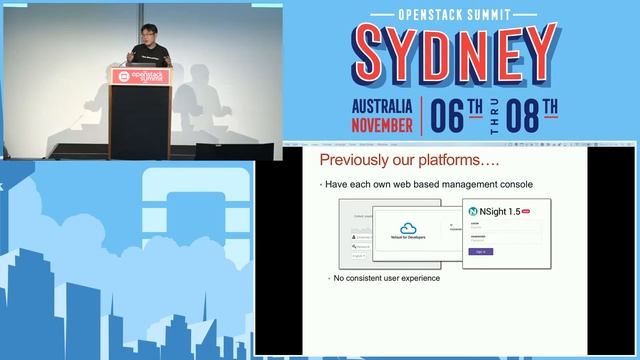Click the password field in the NSight login form
Viewport: 640px width, 360px height.
click(506, 239)
